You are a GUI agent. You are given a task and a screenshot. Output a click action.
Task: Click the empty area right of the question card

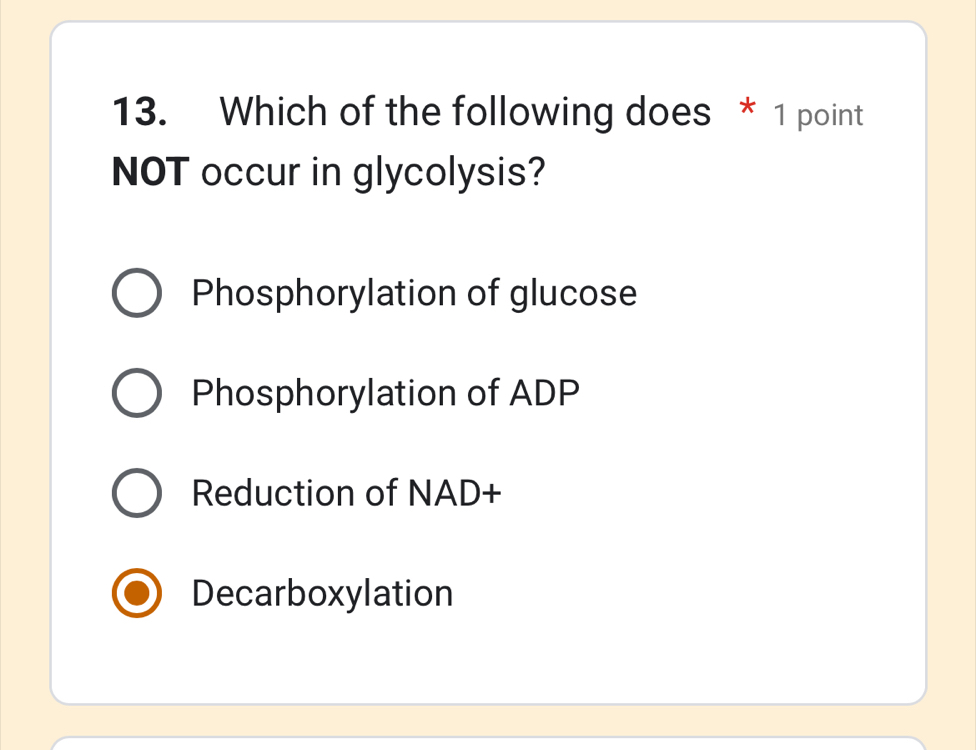(952, 375)
